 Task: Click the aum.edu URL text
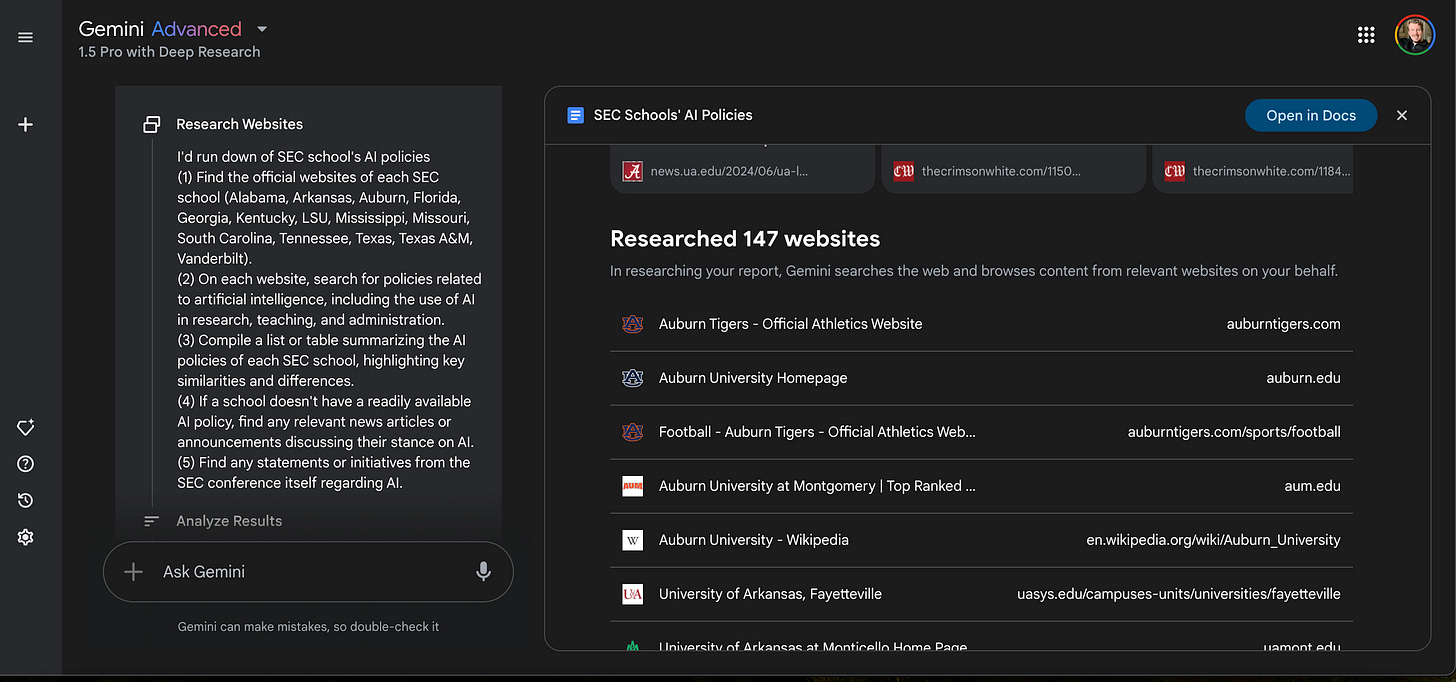click(1312, 486)
